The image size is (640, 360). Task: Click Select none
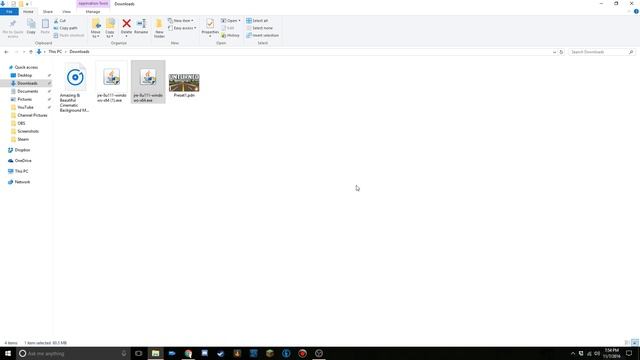pyautogui.click(x=259, y=28)
